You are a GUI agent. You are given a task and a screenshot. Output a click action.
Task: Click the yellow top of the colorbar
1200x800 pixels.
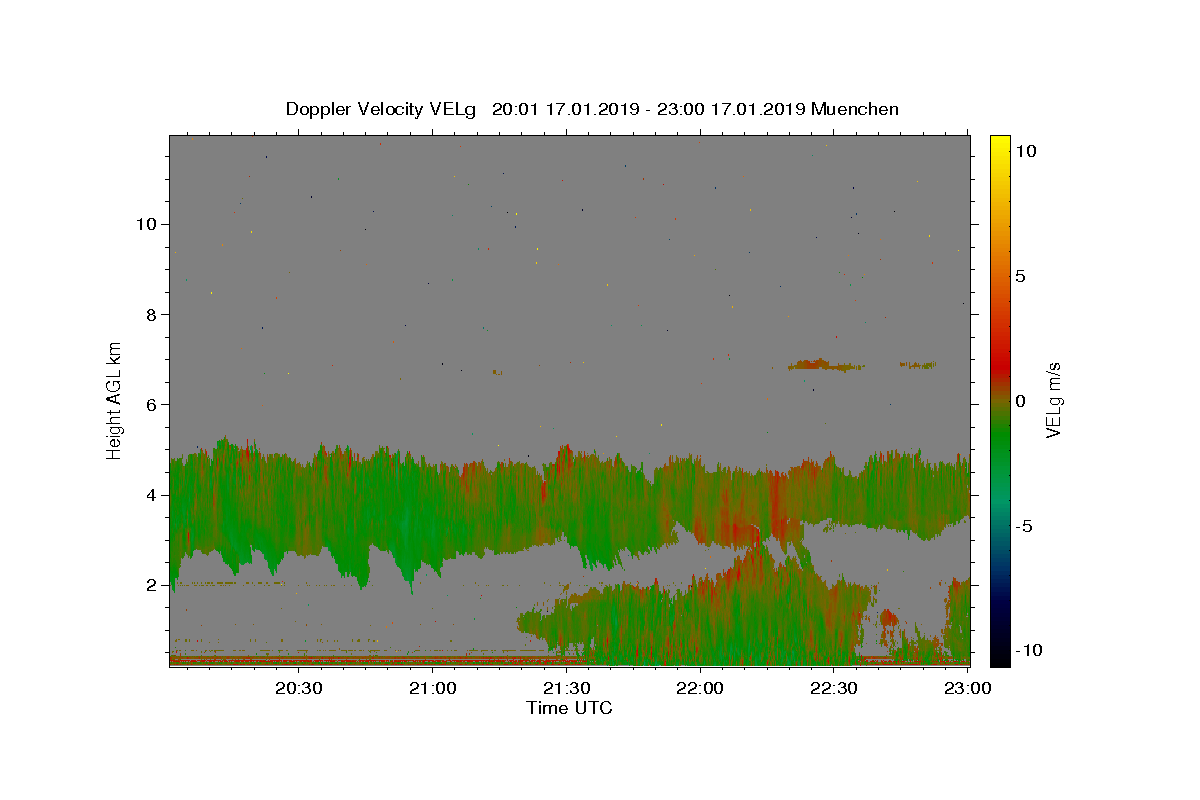coord(999,145)
